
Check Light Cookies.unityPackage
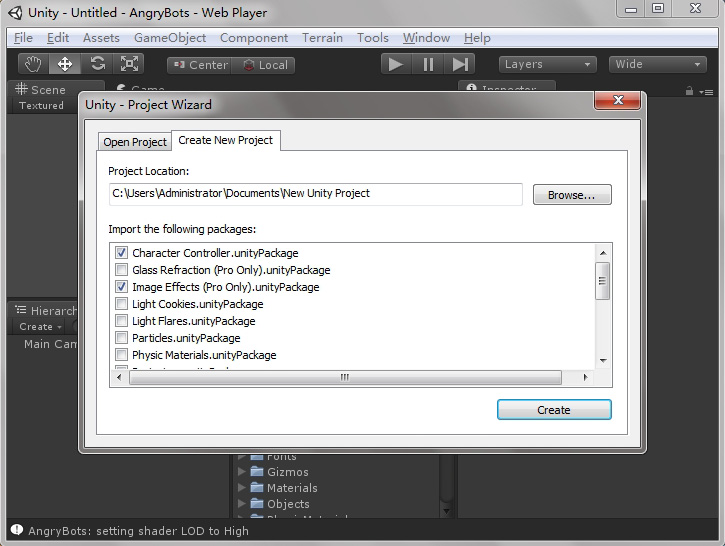coord(121,304)
